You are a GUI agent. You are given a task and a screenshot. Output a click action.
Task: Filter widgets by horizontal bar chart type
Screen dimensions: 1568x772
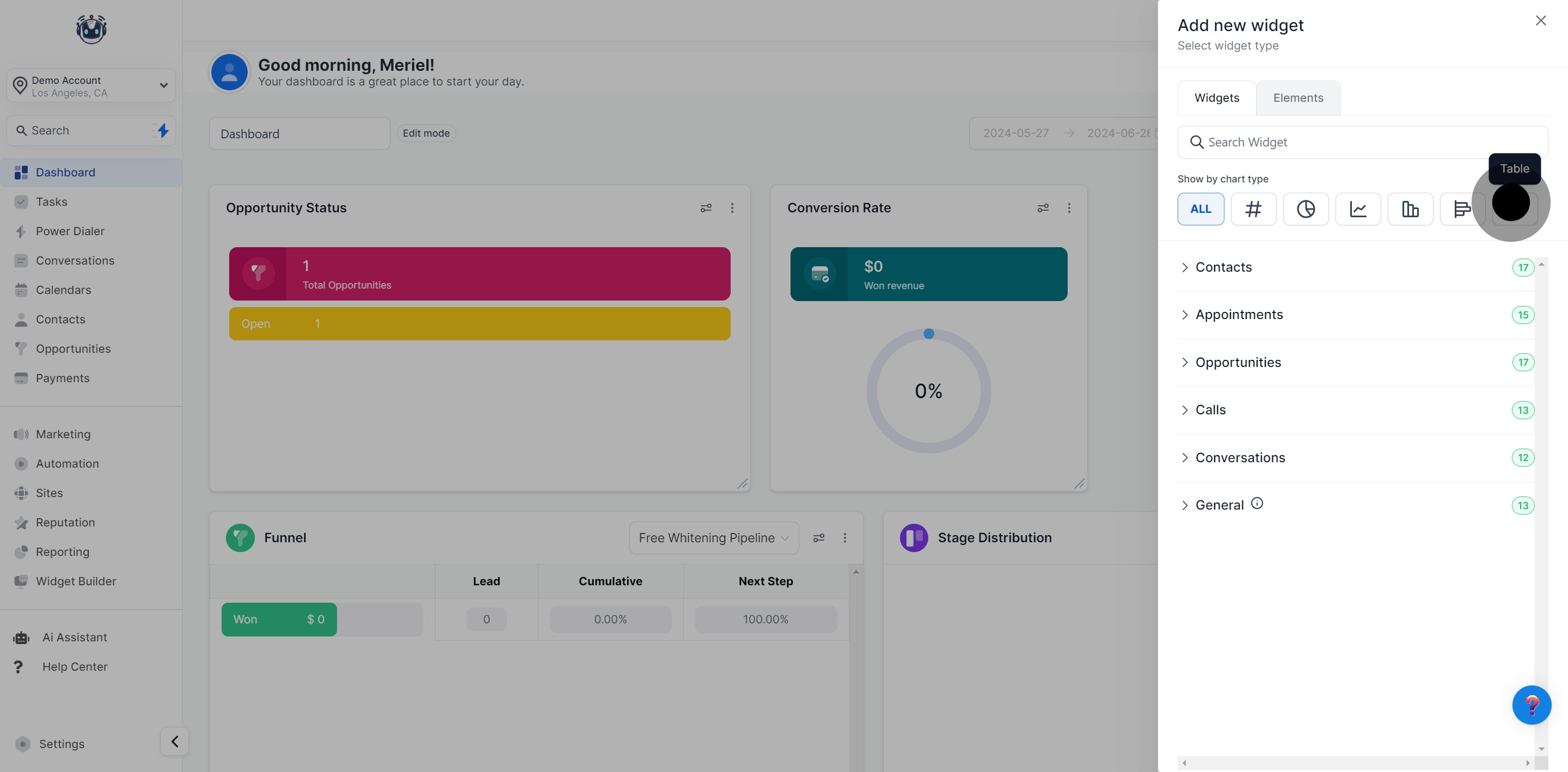pyautogui.click(x=1461, y=209)
